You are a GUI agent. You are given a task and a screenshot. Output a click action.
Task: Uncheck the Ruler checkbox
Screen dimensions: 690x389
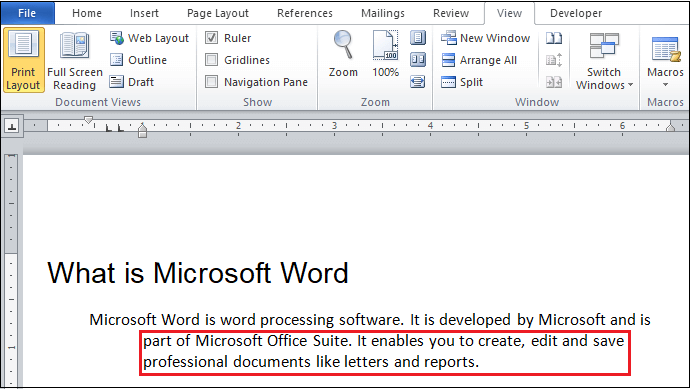(212, 38)
